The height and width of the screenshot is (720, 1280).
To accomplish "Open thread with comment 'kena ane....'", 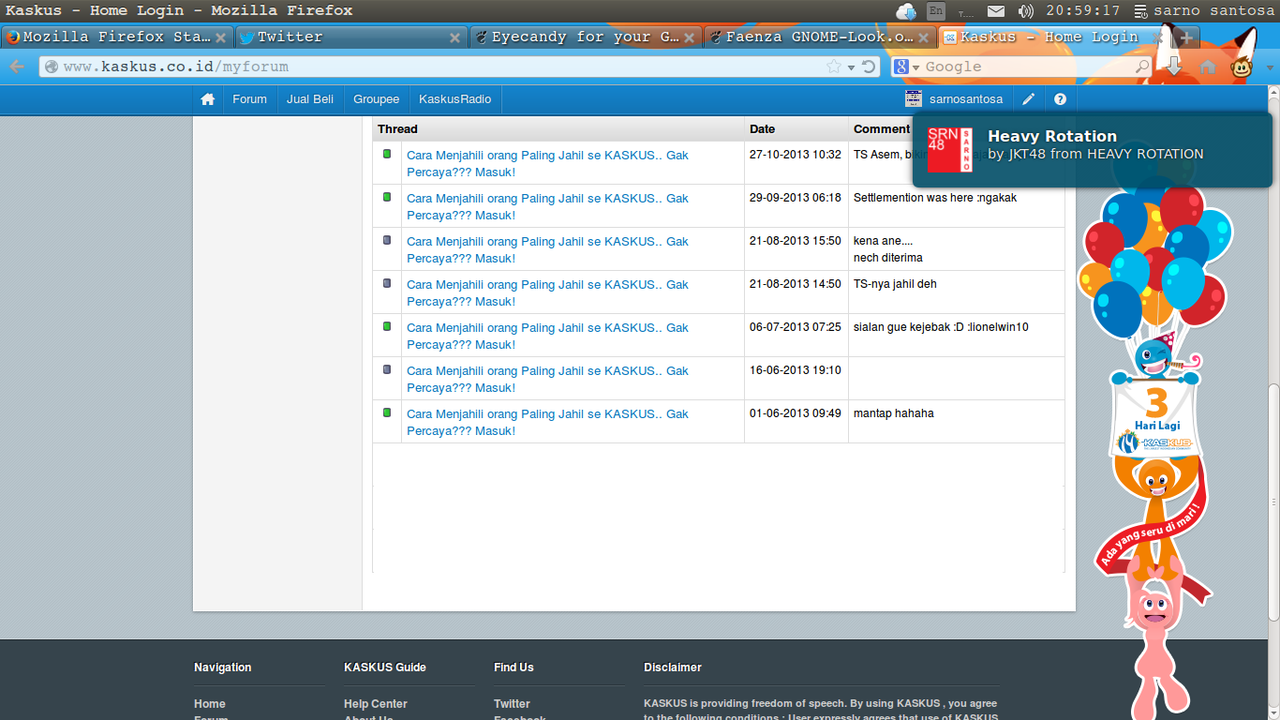I will click(547, 249).
